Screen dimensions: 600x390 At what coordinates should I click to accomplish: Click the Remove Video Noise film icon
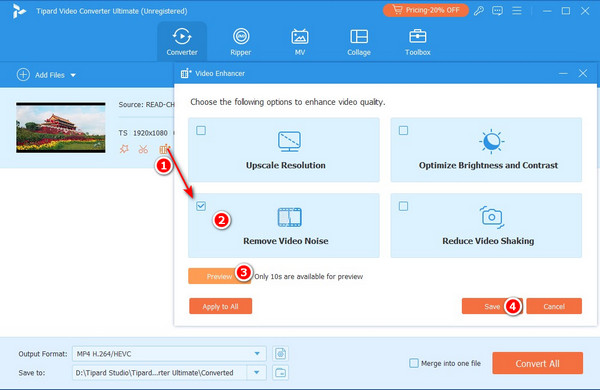point(289,217)
